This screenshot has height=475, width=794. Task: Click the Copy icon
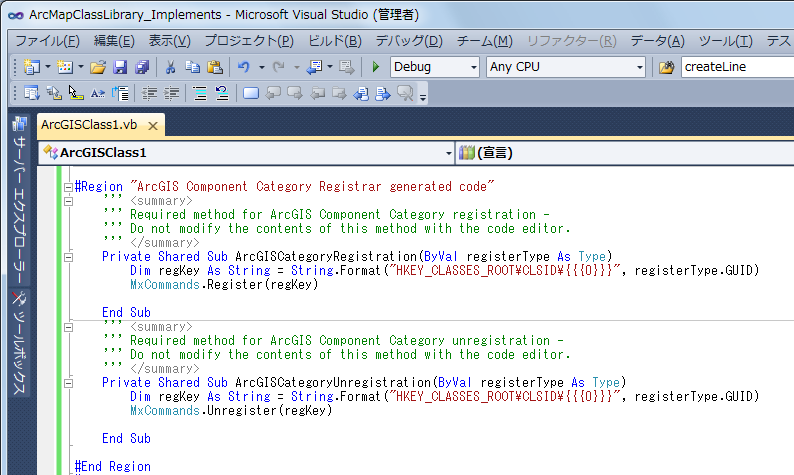[192, 67]
